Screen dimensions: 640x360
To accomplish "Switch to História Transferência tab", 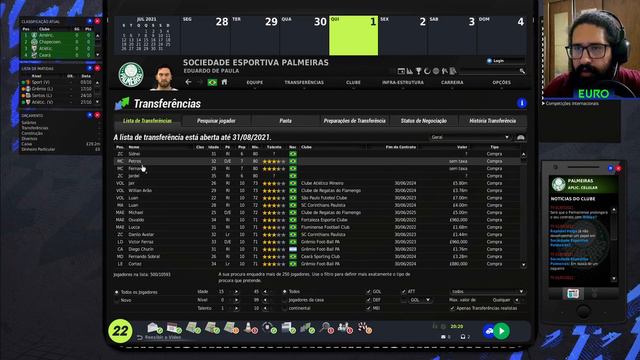I will pos(493,121).
